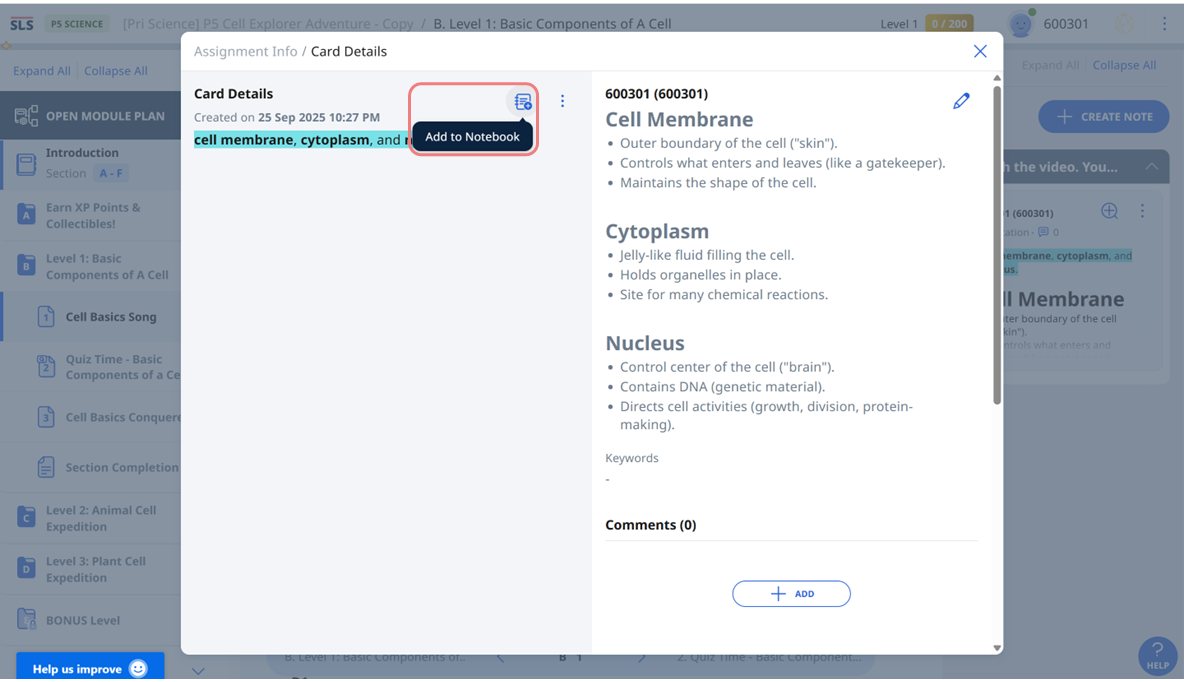Screen dimensions: 1184x682
Task: Click Expand All in the left sidebar
Action: coord(41,71)
